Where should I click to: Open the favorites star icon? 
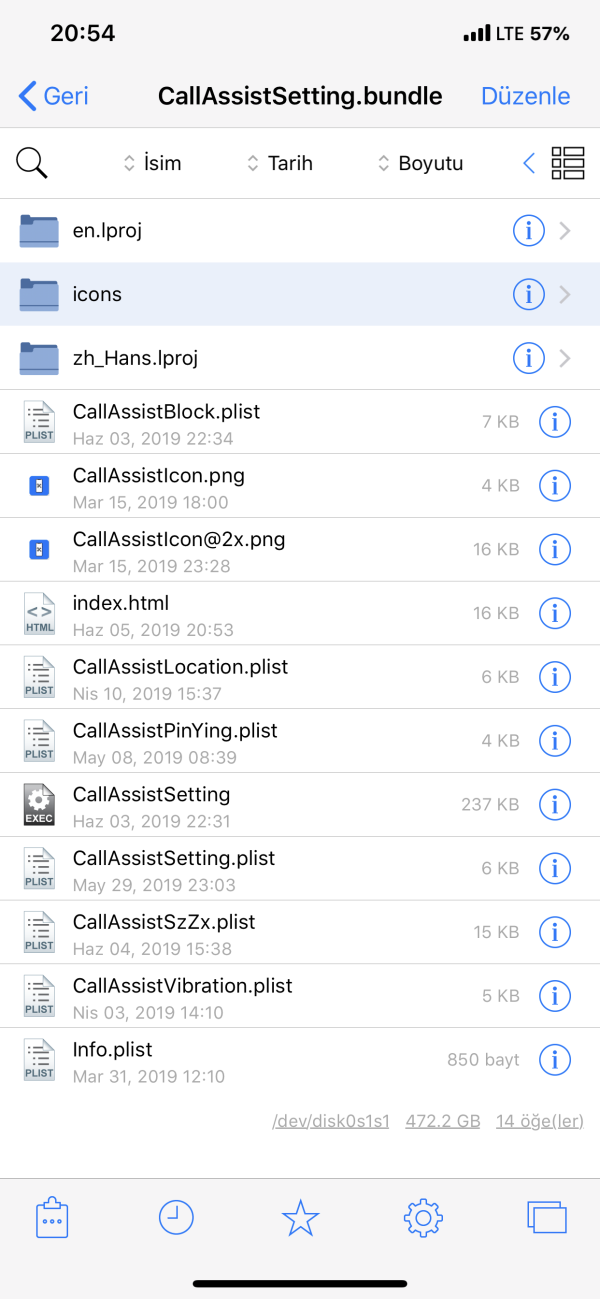[x=300, y=1218]
